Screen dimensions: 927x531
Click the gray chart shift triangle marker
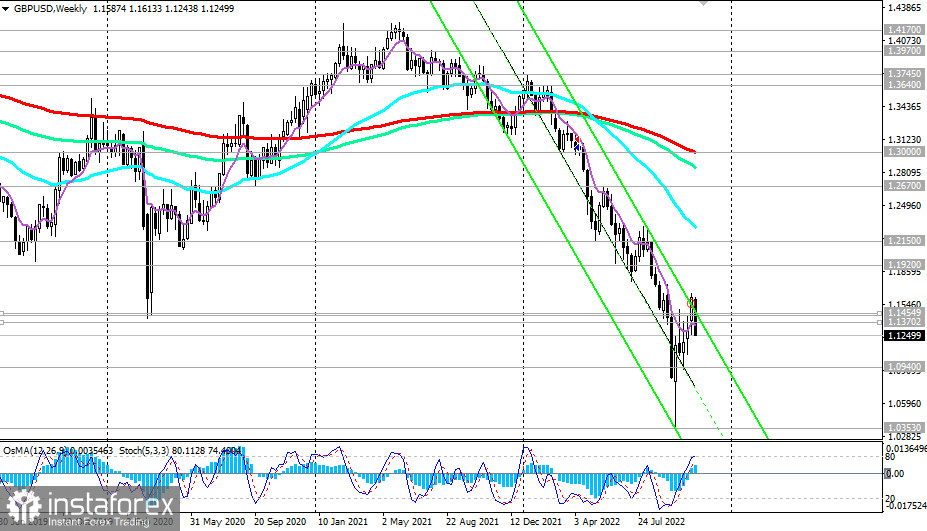tap(705, 3)
